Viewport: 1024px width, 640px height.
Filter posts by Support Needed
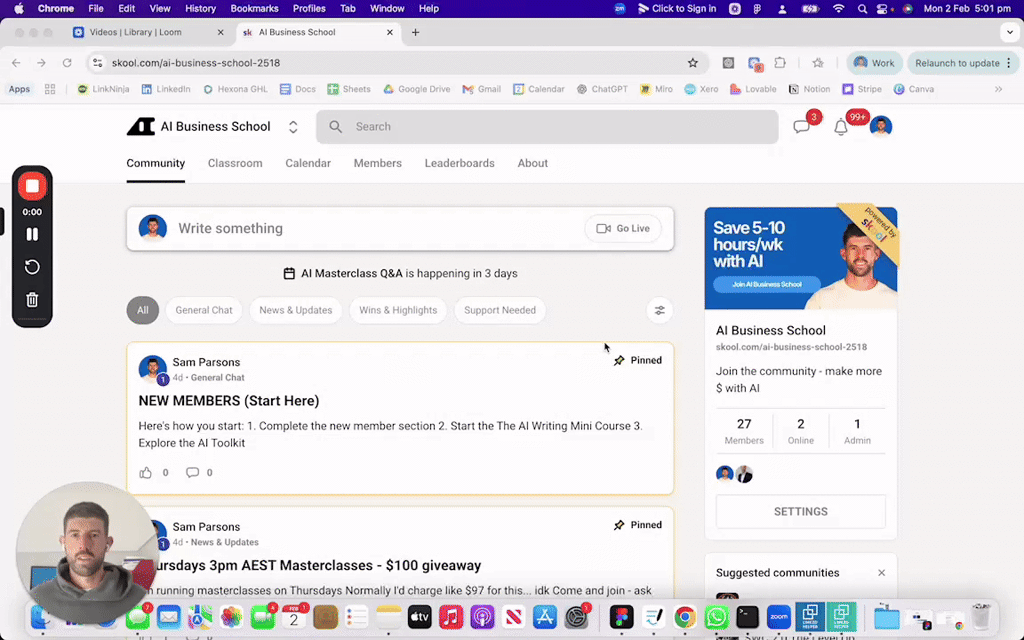pyautogui.click(x=500, y=310)
